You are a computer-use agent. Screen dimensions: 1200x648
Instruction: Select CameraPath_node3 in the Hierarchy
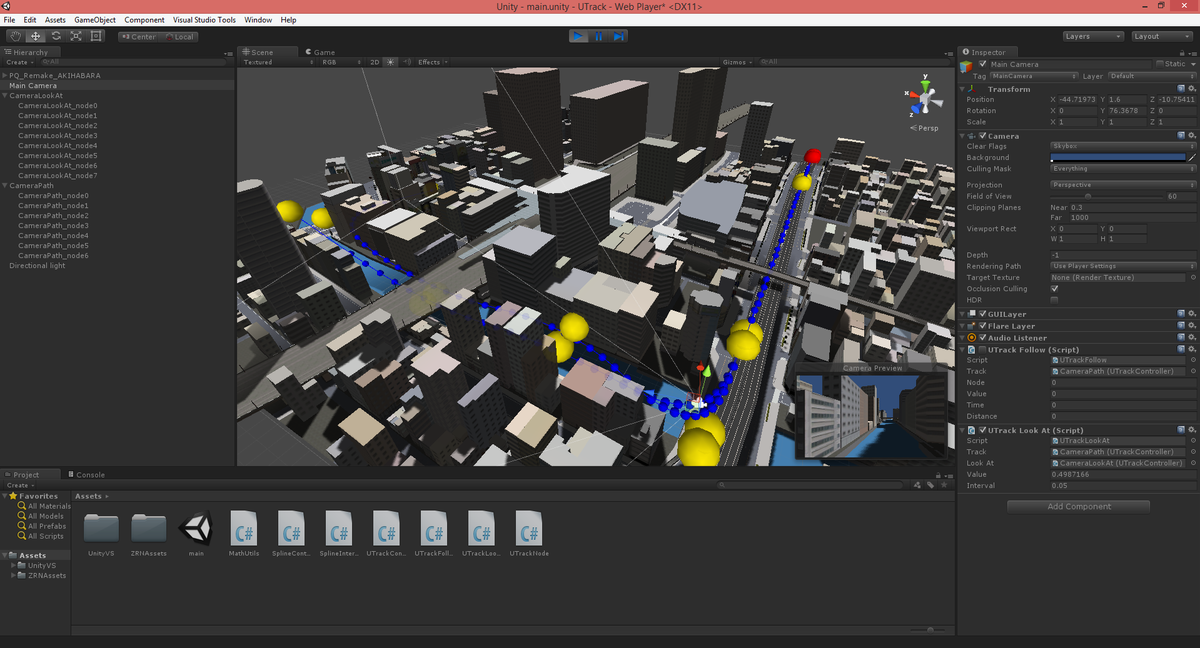coord(53,226)
